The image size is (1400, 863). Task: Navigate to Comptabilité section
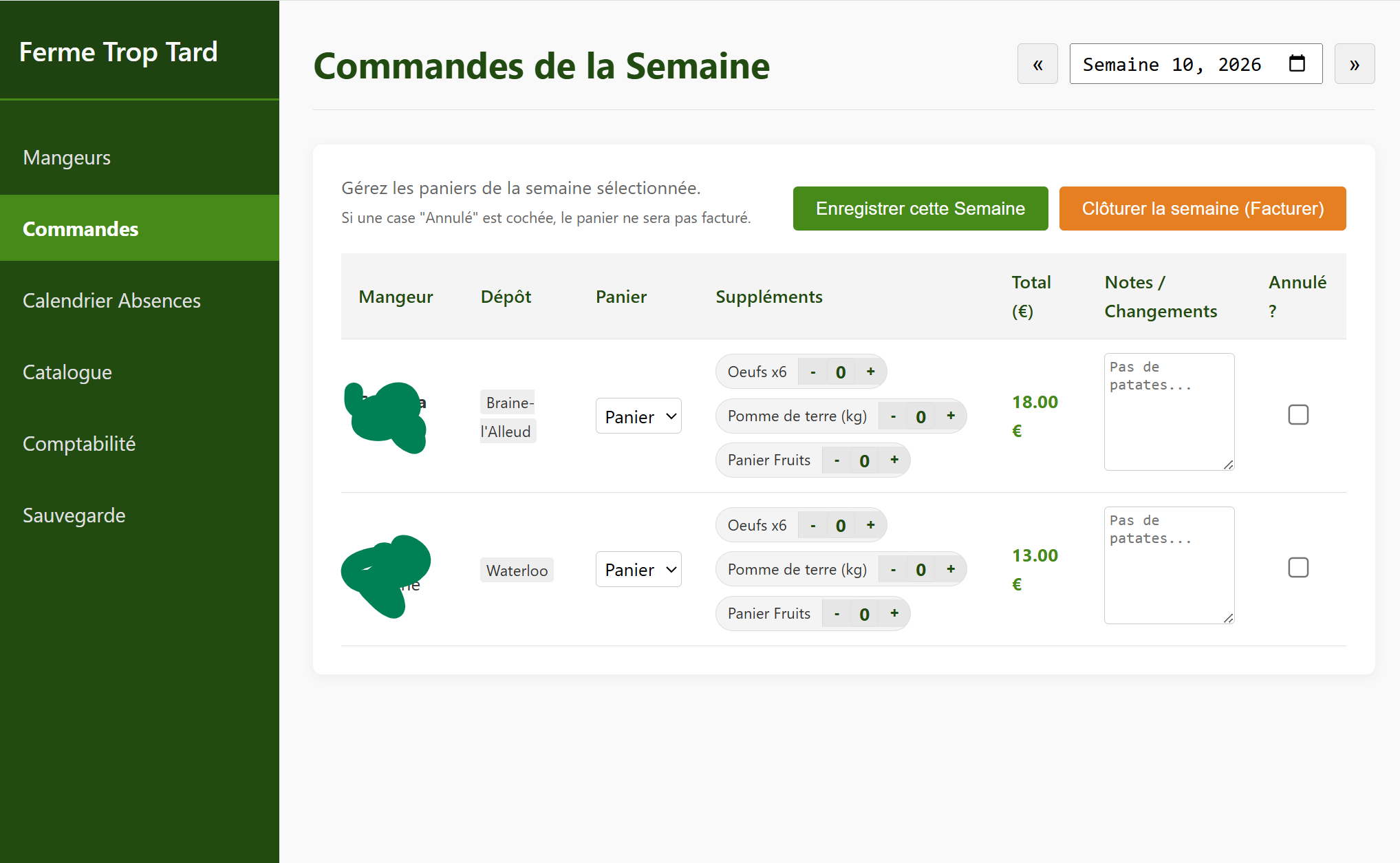point(79,444)
